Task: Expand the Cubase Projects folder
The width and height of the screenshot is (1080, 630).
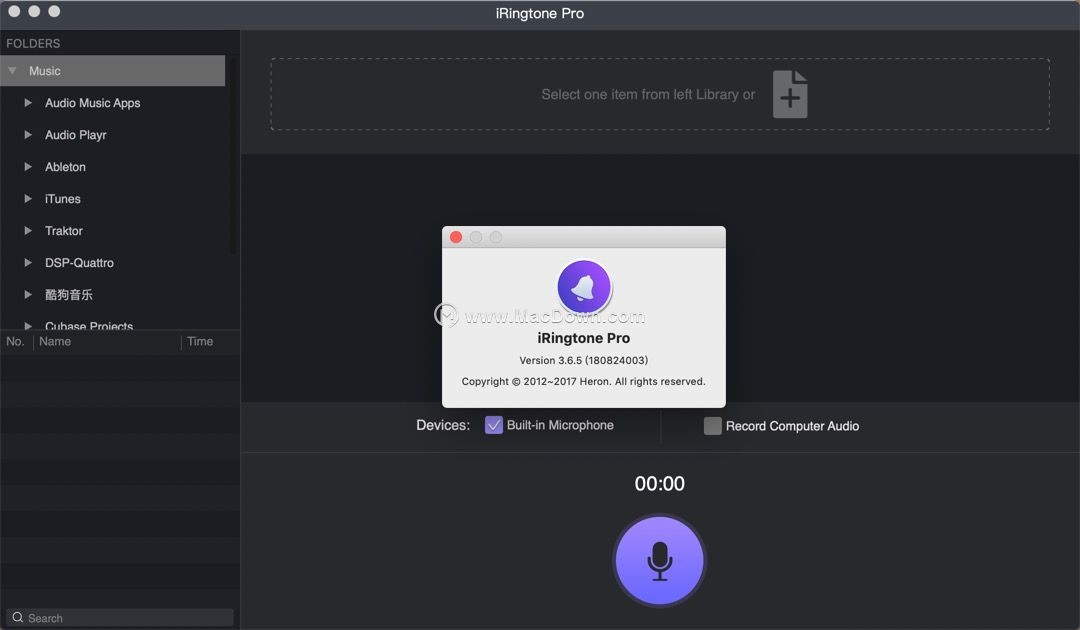Action: pos(28,326)
